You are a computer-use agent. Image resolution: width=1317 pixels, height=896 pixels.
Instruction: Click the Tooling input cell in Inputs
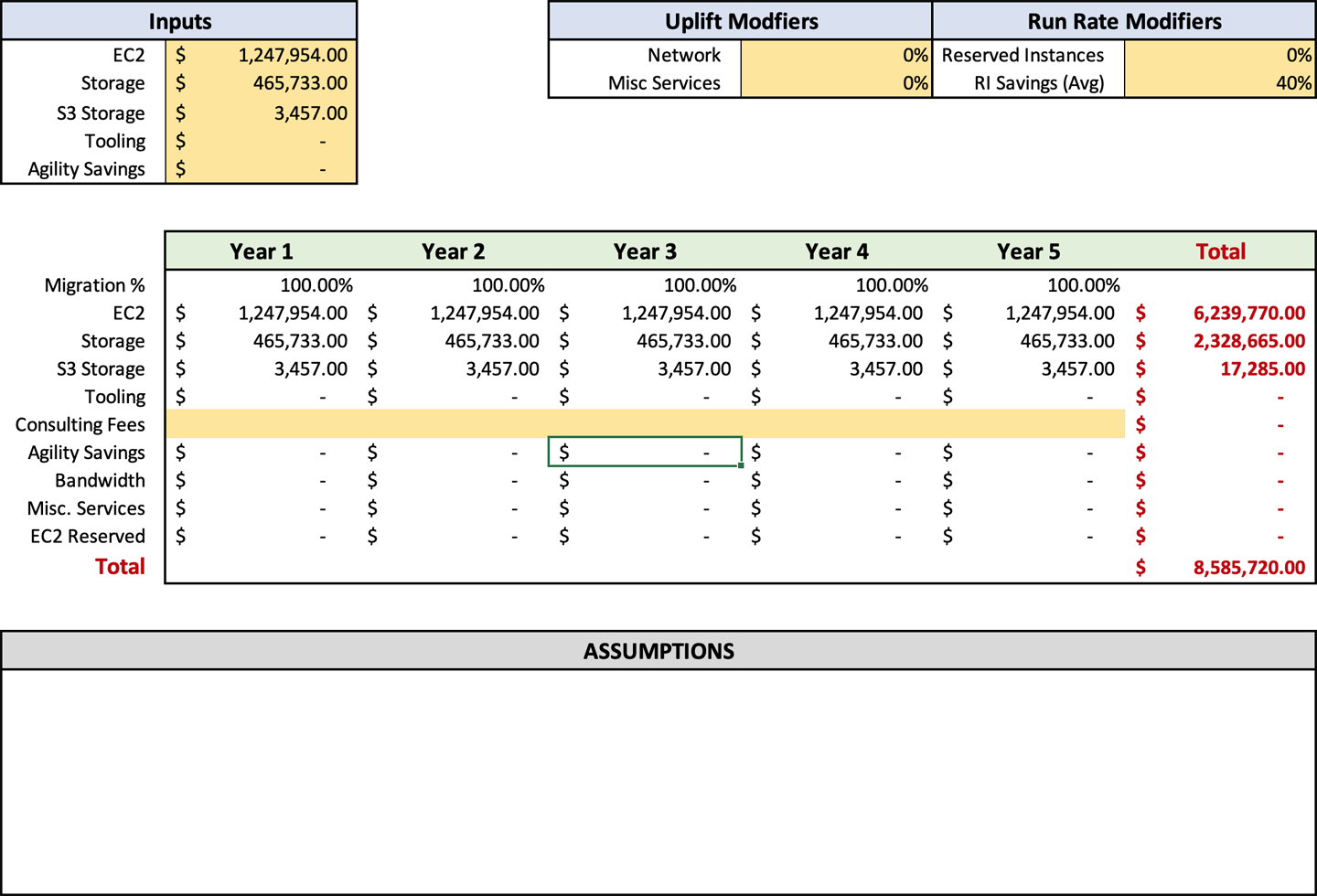(x=262, y=142)
